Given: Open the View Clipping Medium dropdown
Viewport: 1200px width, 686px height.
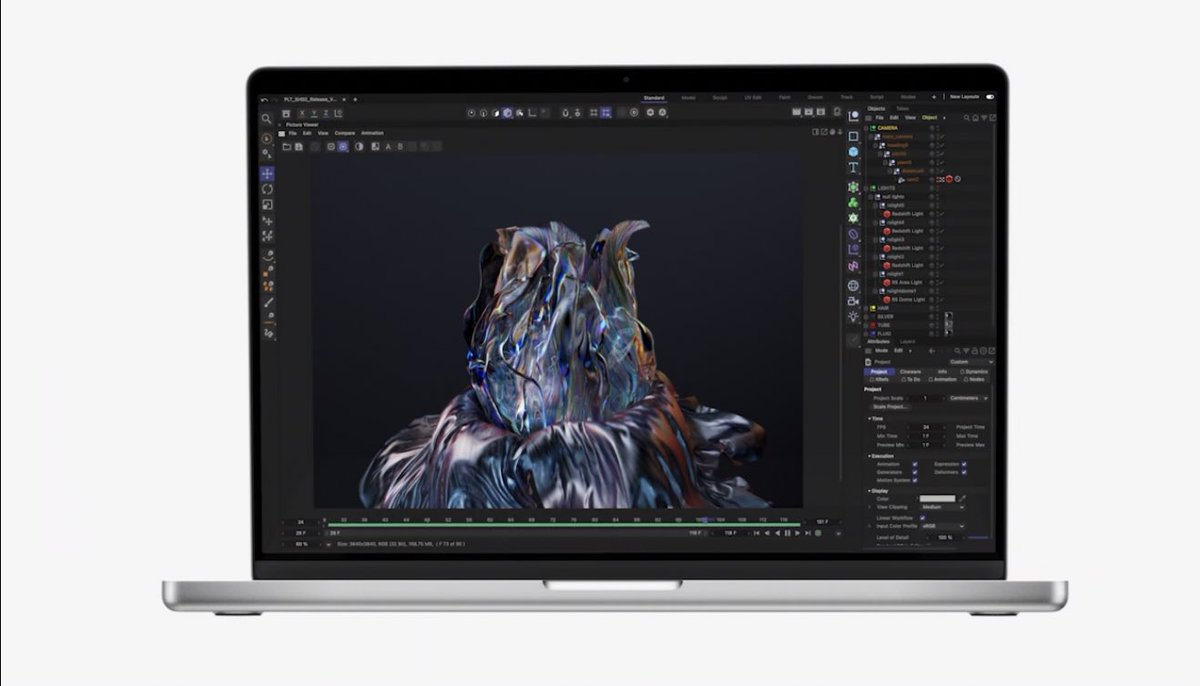Looking at the screenshot, I should 943,507.
